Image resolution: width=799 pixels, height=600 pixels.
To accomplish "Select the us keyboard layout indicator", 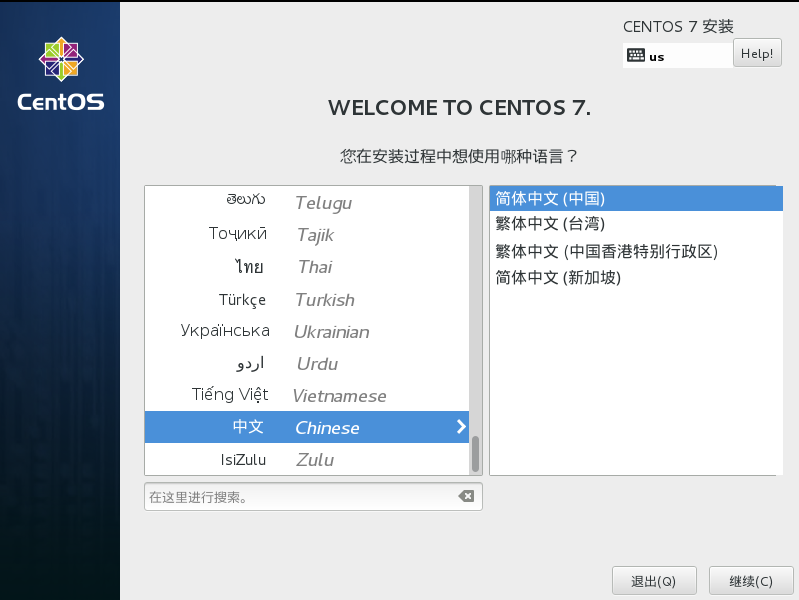I will tap(677, 55).
